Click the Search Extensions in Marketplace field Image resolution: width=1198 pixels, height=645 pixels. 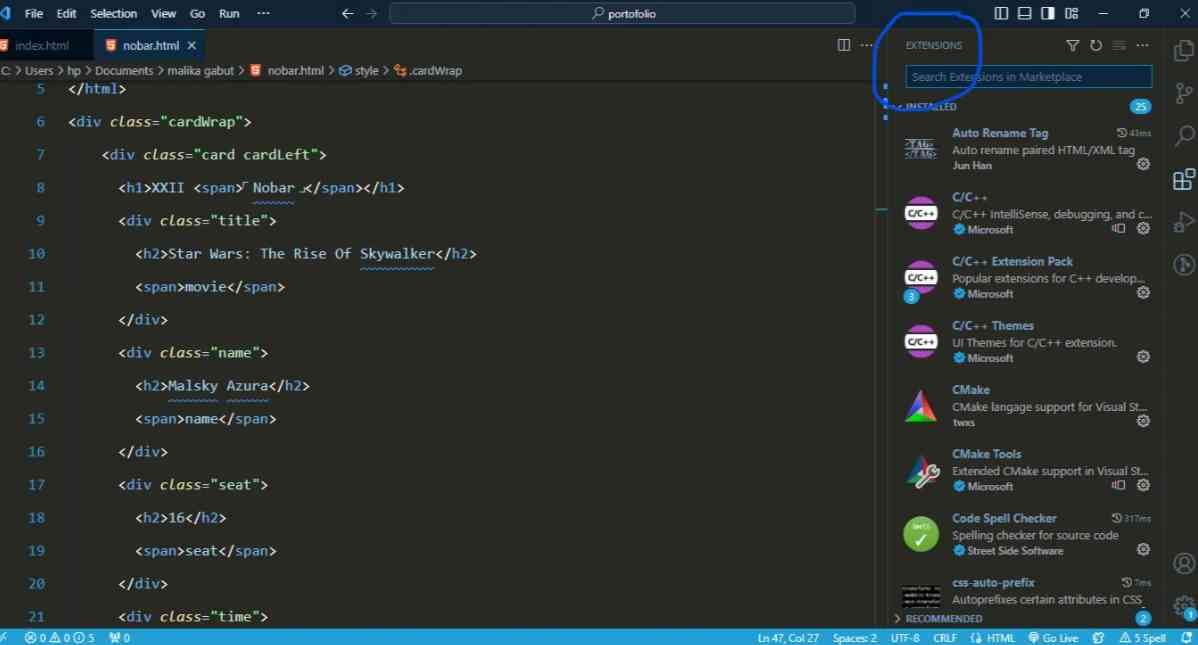tap(1027, 76)
